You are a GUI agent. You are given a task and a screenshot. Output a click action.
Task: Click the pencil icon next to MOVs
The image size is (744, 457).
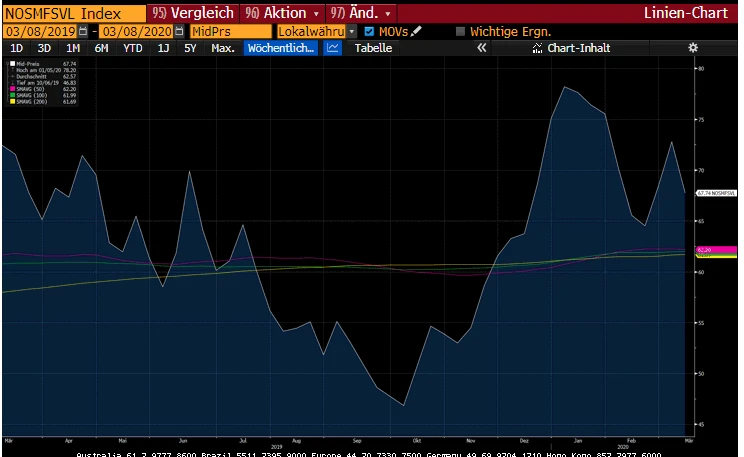(x=416, y=31)
